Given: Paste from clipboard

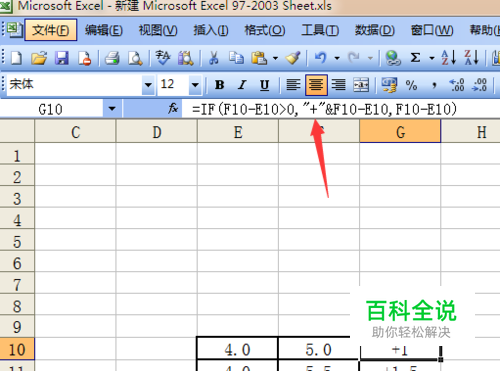Looking at the screenshot, I should pos(259,58).
